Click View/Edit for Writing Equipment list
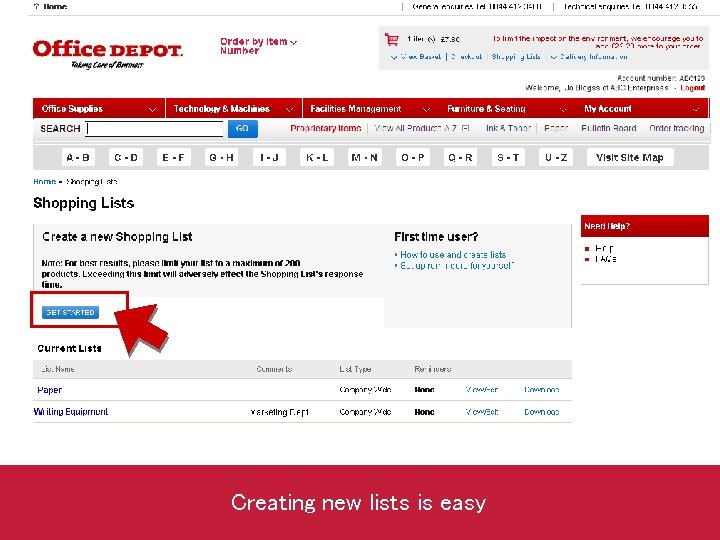The width and height of the screenshot is (720, 540). tap(482, 412)
